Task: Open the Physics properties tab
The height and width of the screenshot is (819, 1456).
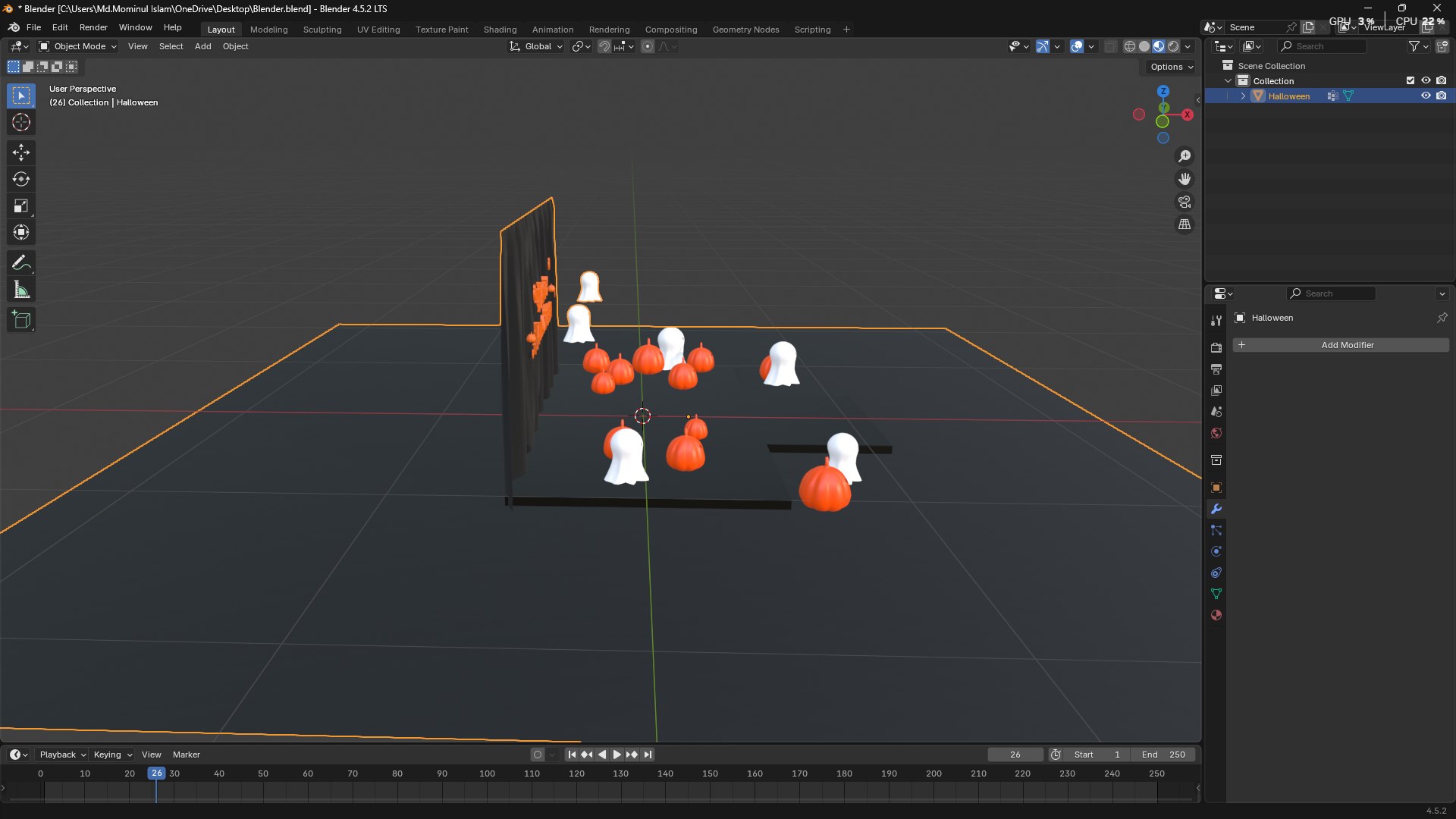Action: [1216, 551]
